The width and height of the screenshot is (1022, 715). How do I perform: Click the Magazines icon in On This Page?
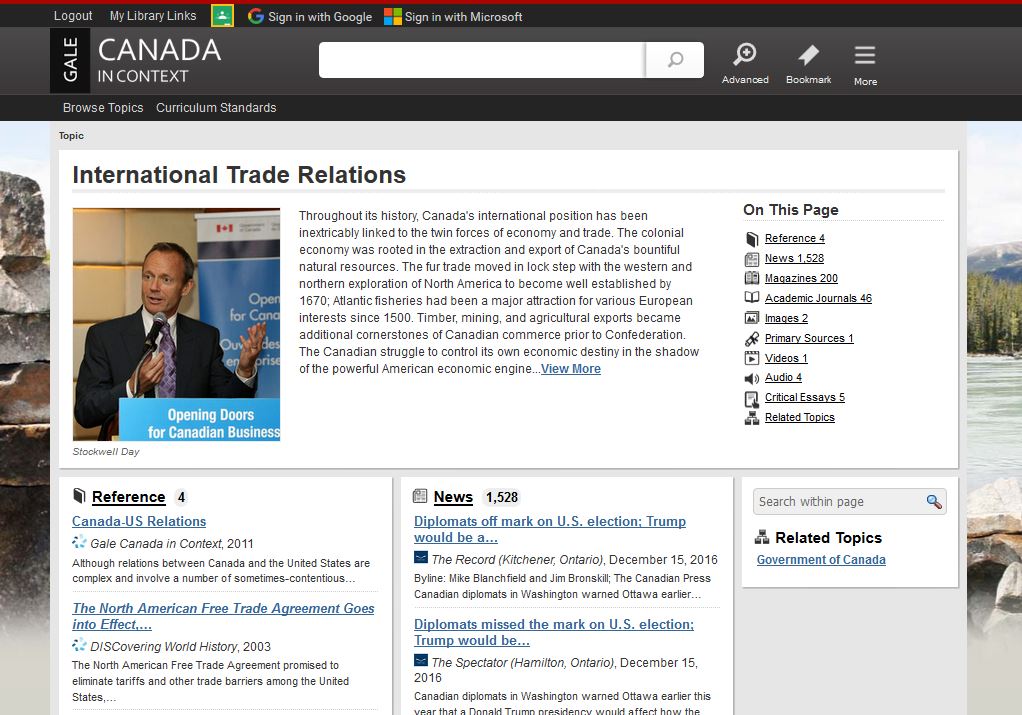click(752, 278)
